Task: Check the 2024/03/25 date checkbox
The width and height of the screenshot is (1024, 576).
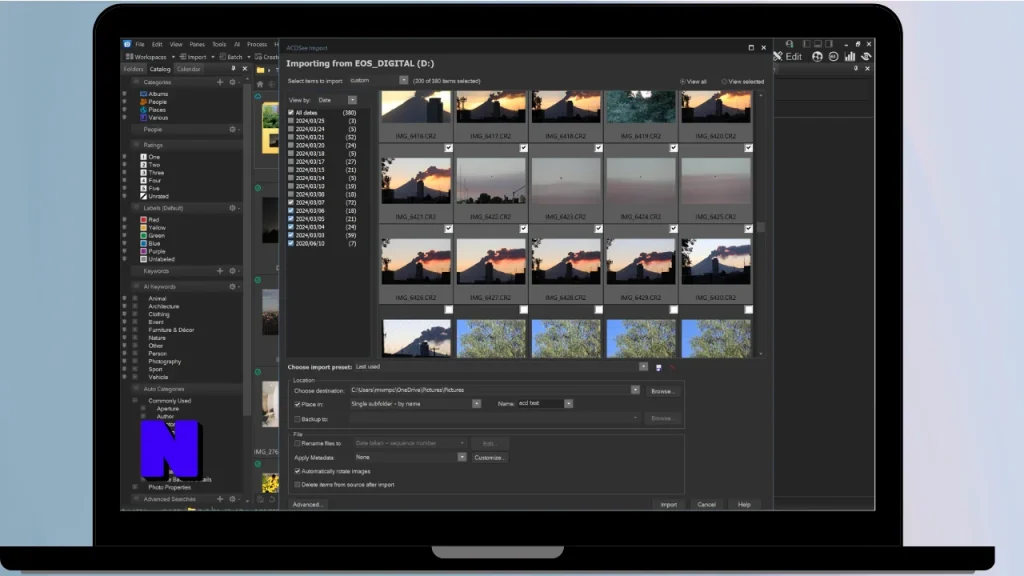Action: click(291, 121)
